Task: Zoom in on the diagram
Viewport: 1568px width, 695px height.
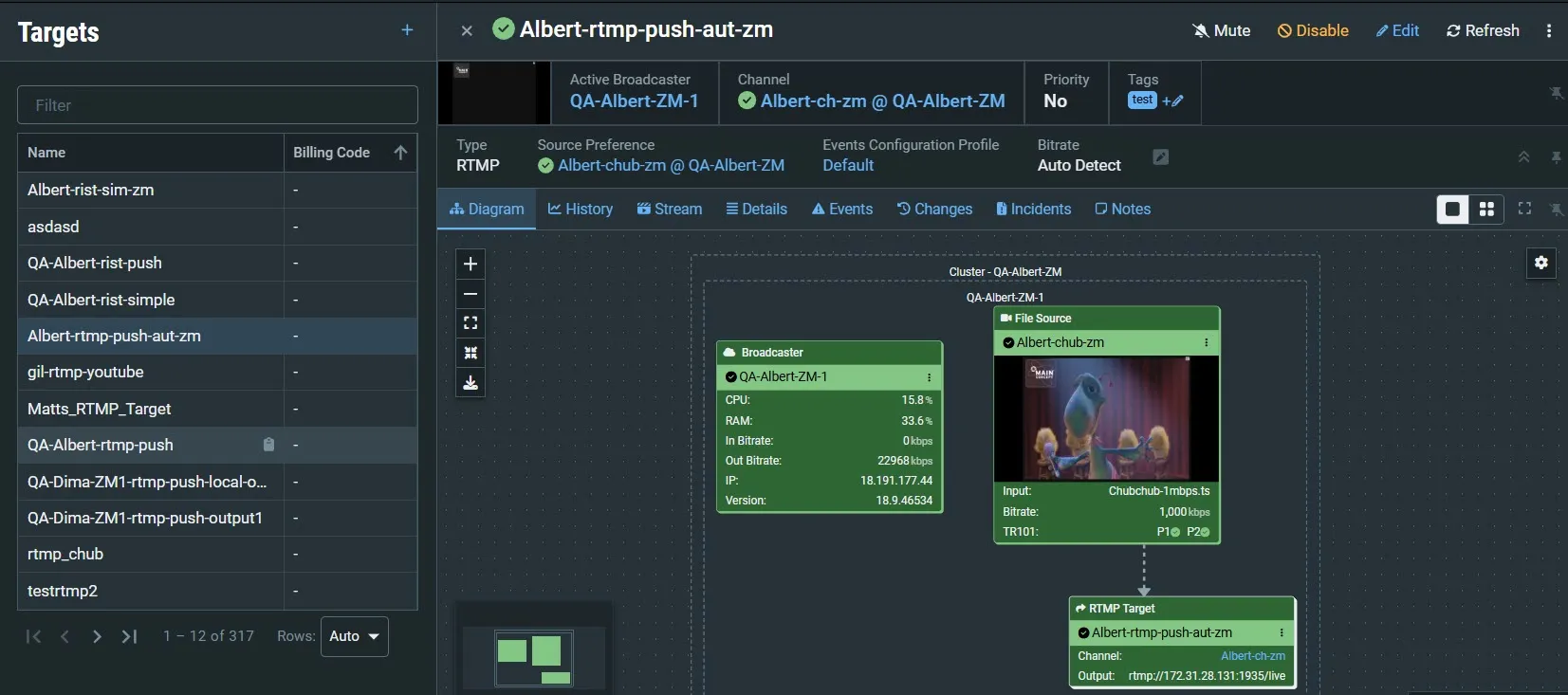Action: (470, 264)
